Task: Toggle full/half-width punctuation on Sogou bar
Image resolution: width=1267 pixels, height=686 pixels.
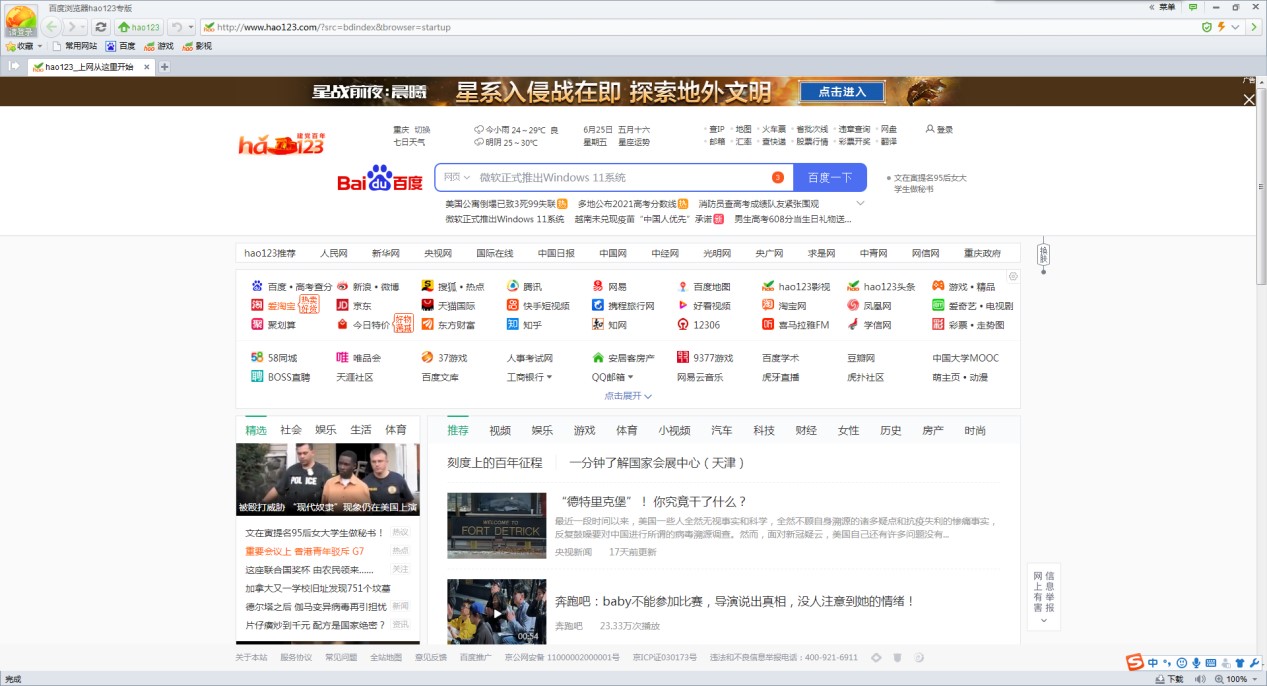Action: (1168, 662)
